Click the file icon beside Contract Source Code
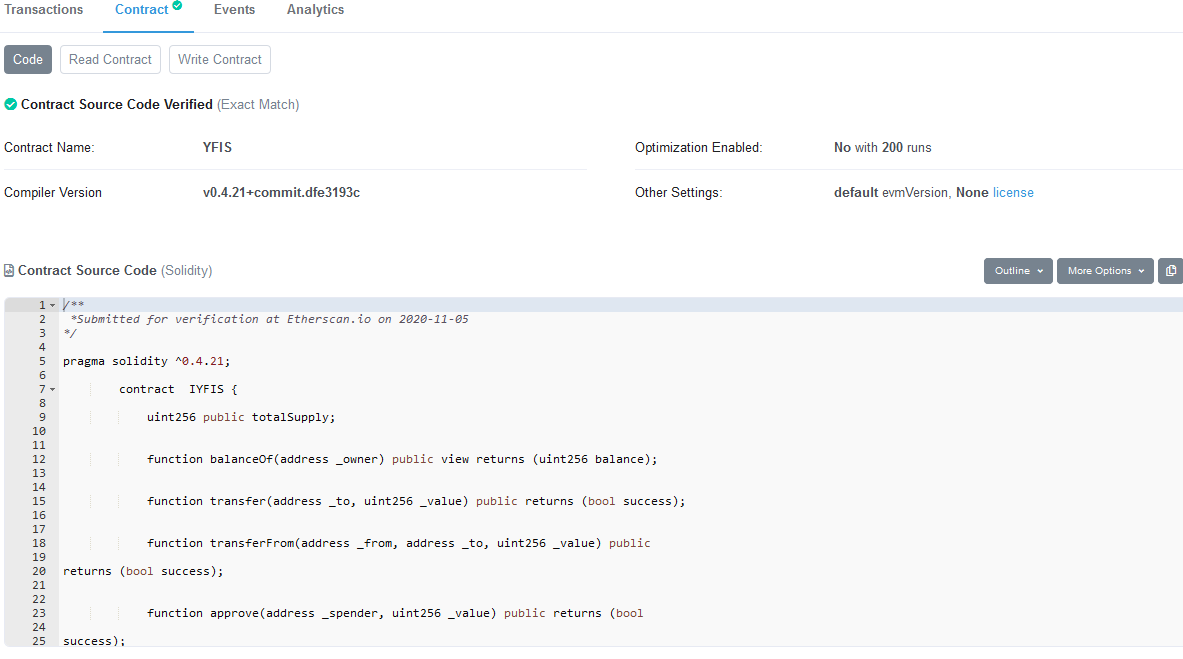Image resolution: width=1183 pixels, height=659 pixels. click(9, 271)
